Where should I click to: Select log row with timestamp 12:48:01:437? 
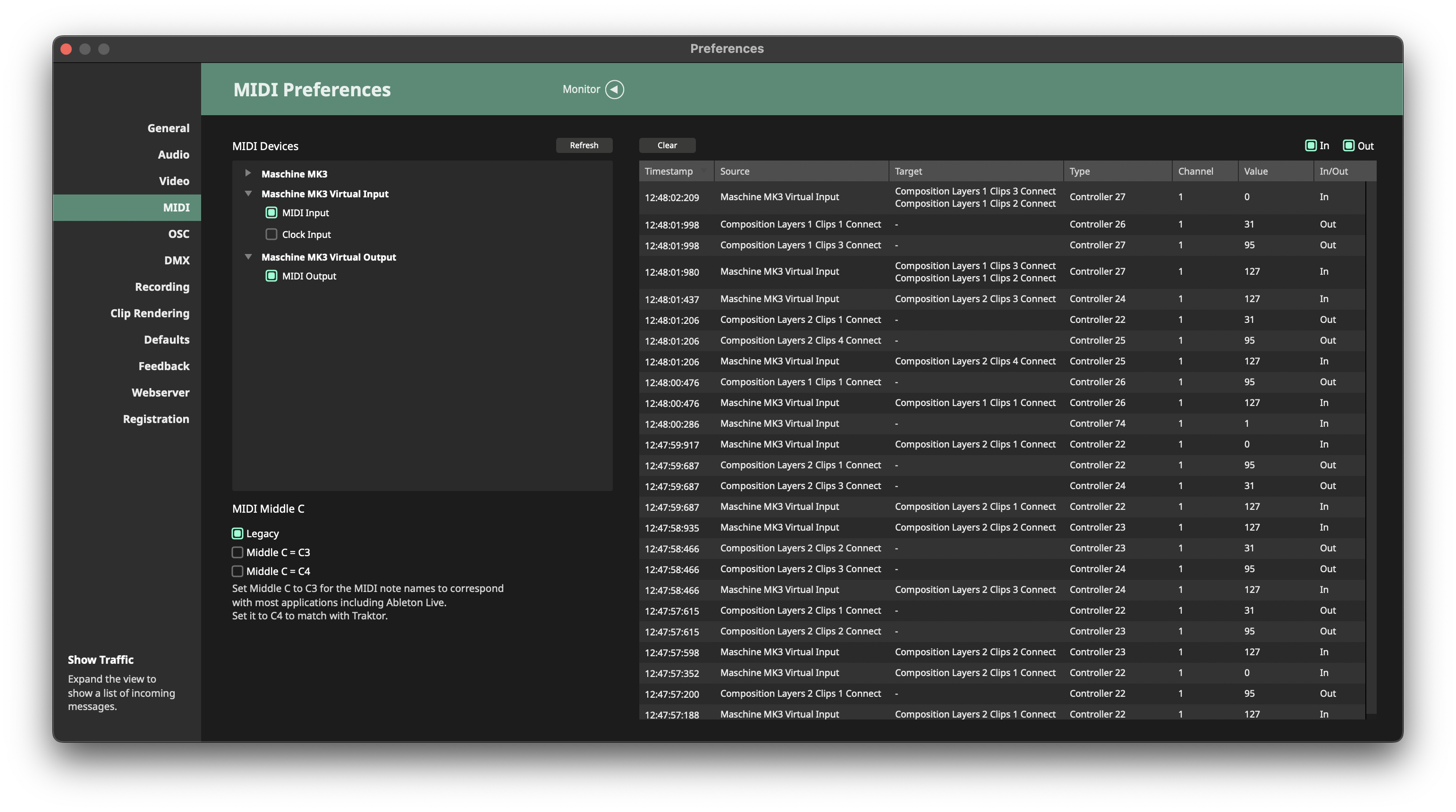(1002, 299)
